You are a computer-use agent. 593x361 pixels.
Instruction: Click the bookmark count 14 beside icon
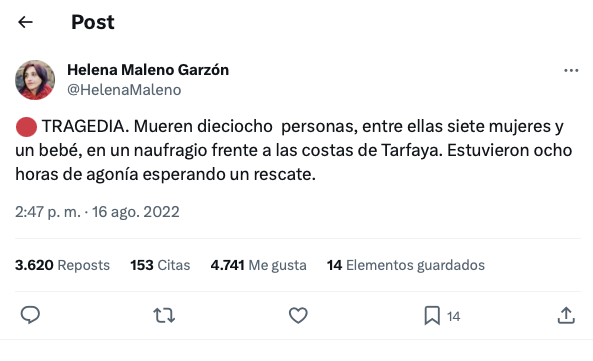point(453,316)
